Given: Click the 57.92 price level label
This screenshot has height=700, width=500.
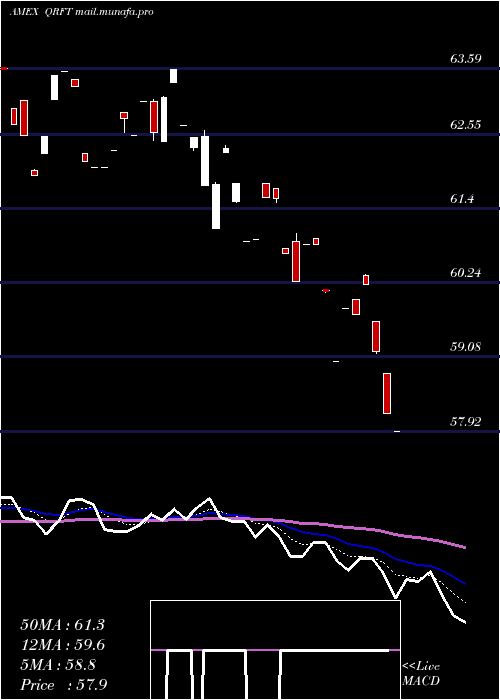Looking at the screenshot, I should point(466,421).
